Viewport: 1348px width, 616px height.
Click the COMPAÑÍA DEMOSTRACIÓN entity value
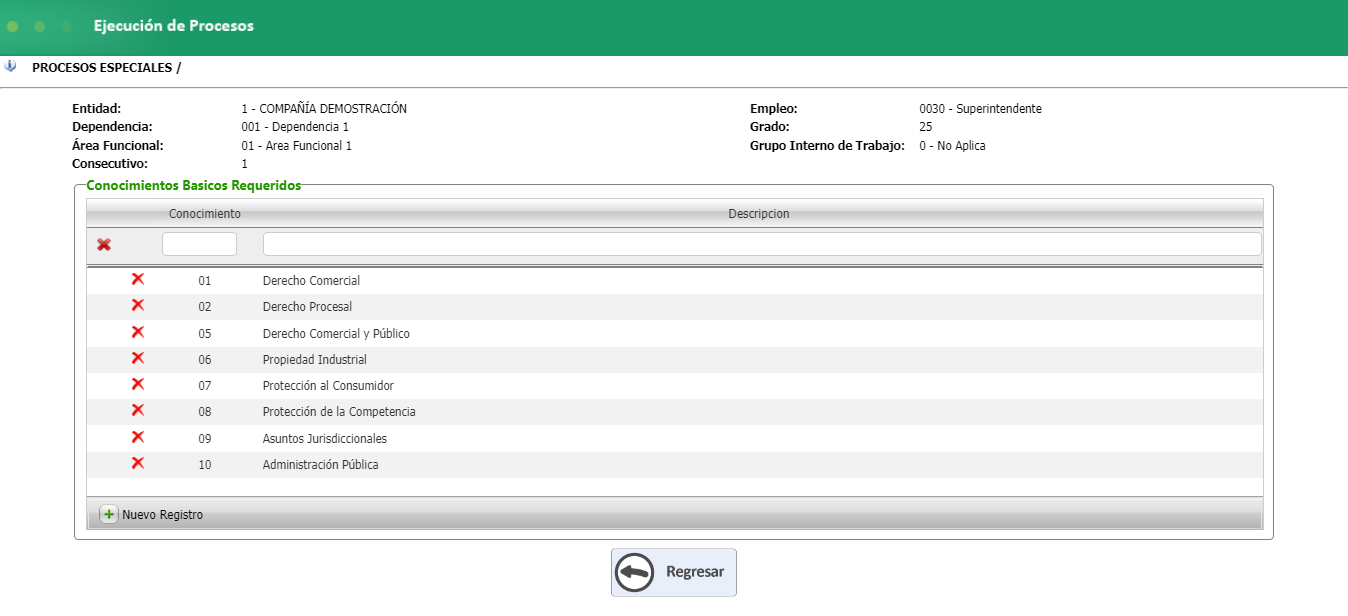[x=324, y=109]
